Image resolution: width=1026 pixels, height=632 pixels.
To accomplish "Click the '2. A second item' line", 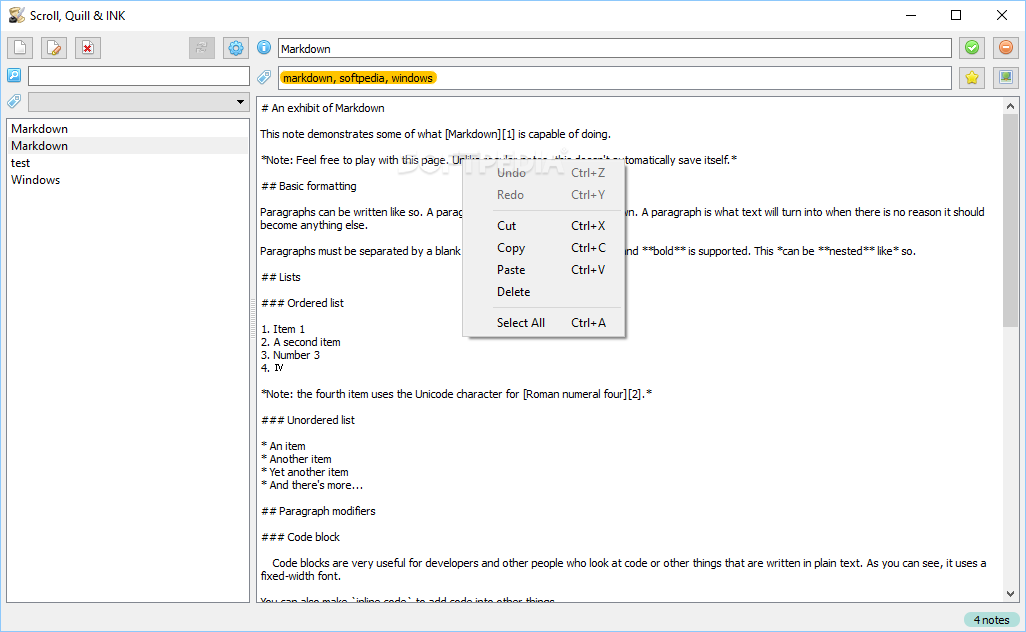I will point(300,342).
